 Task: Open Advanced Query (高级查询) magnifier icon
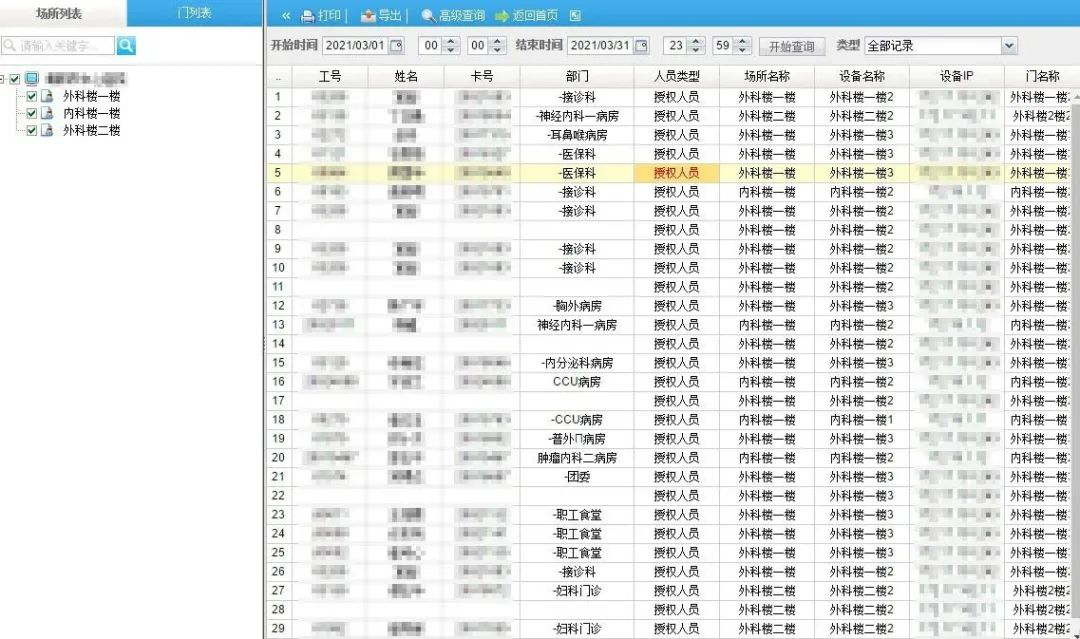tap(428, 16)
